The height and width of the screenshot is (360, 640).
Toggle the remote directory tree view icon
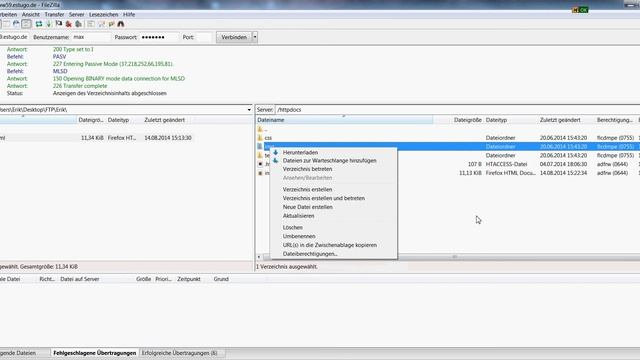coord(16,24)
